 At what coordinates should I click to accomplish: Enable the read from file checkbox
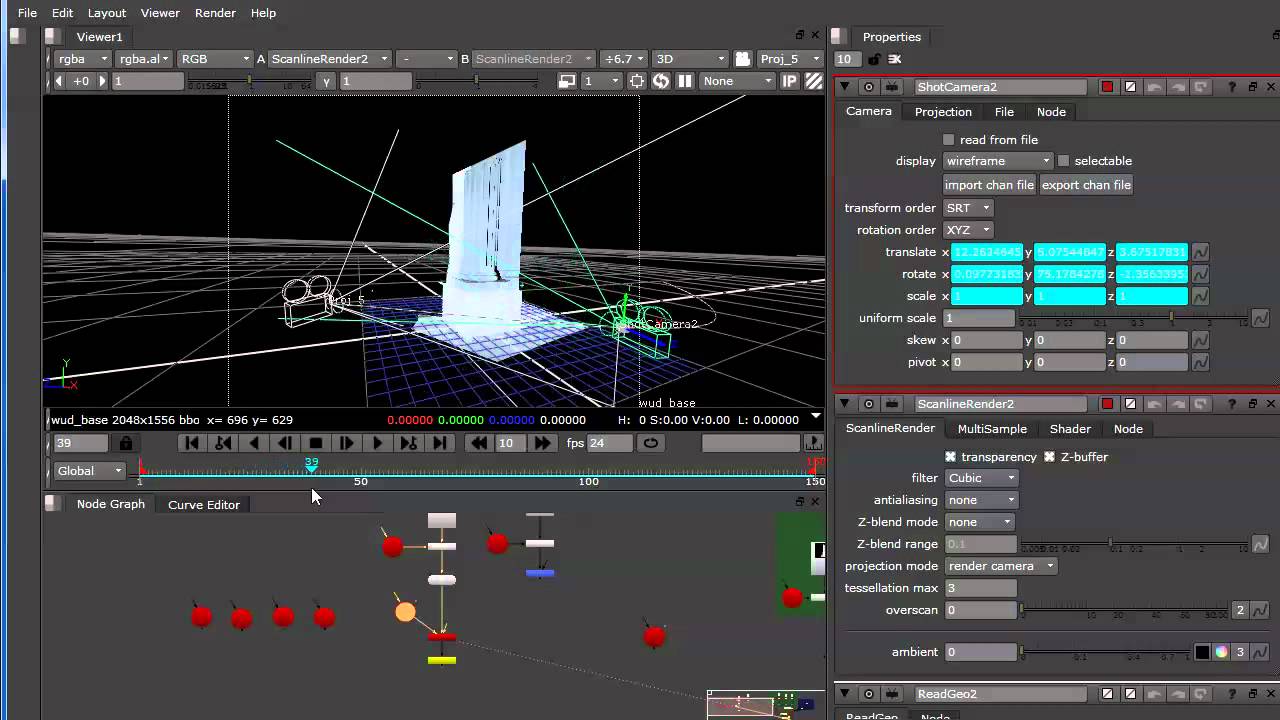(949, 140)
